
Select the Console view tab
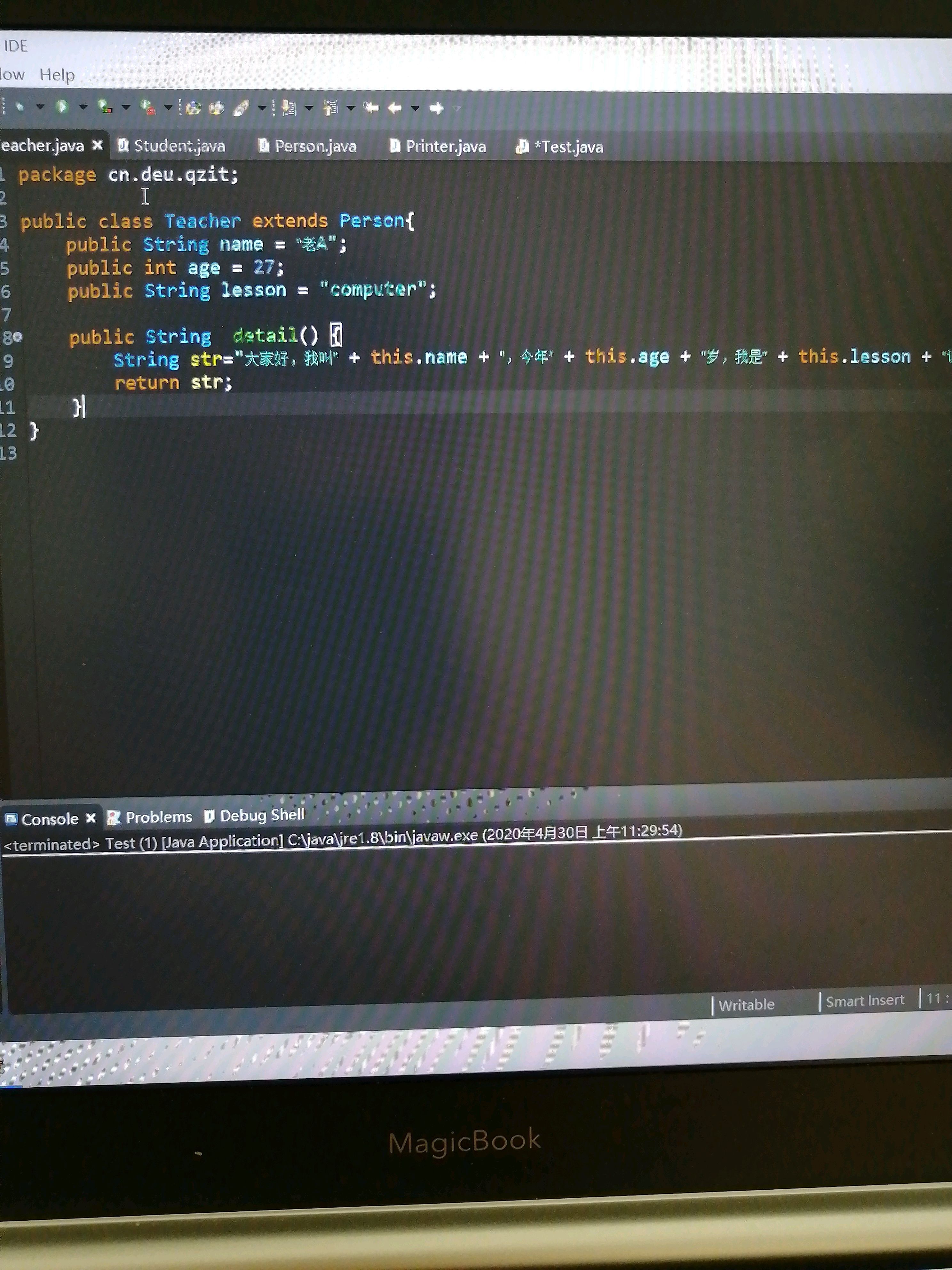click(x=49, y=819)
